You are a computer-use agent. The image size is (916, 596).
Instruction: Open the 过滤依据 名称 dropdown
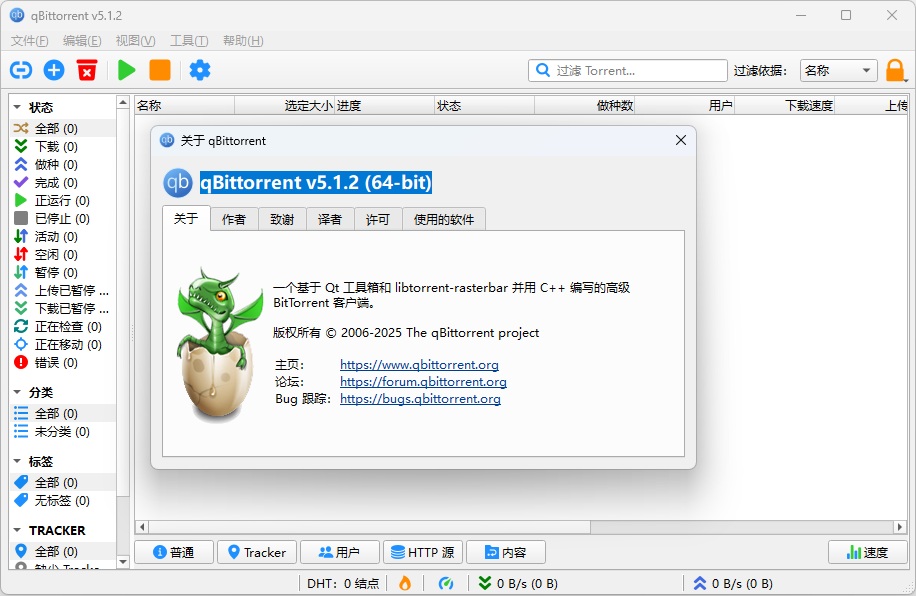pos(838,71)
